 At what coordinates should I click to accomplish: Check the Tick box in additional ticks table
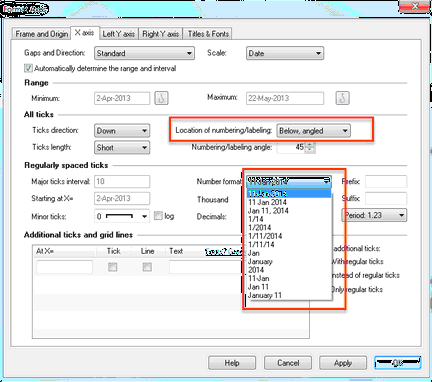113,267
